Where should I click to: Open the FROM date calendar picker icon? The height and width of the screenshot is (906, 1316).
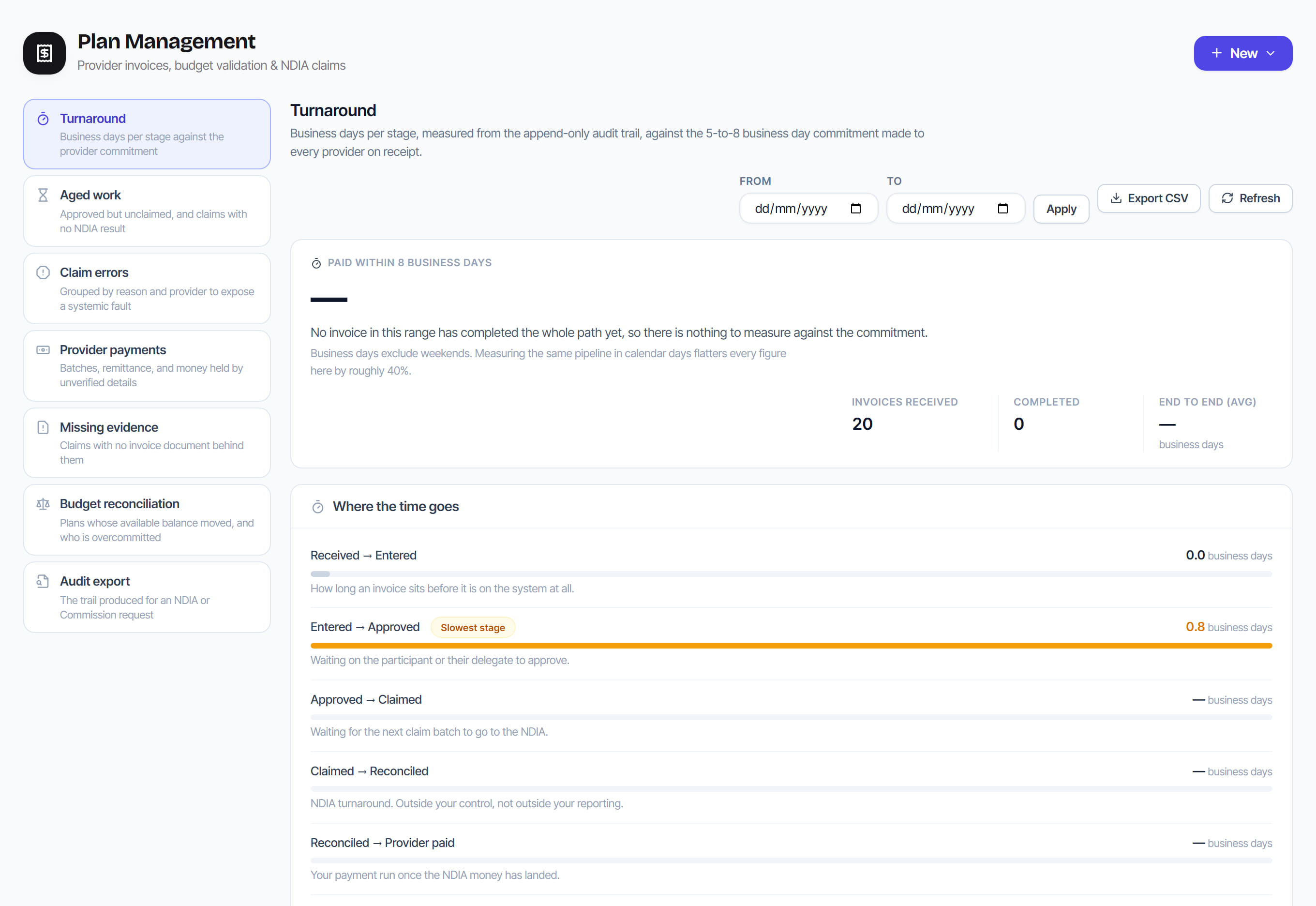[856, 208]
